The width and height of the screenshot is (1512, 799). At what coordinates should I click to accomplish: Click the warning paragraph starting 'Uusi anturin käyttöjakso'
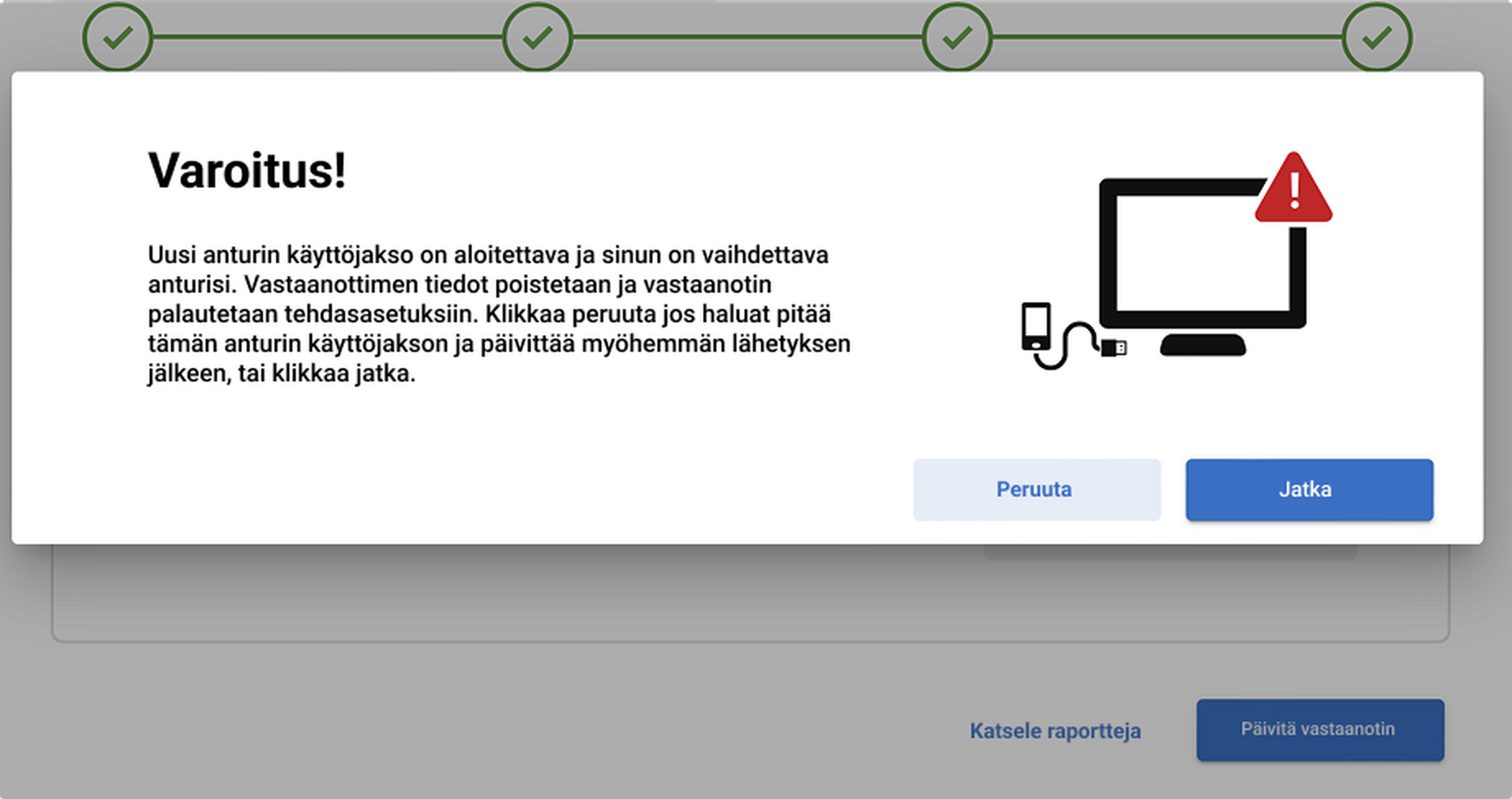pyautogui.click(x=499, y=314)
